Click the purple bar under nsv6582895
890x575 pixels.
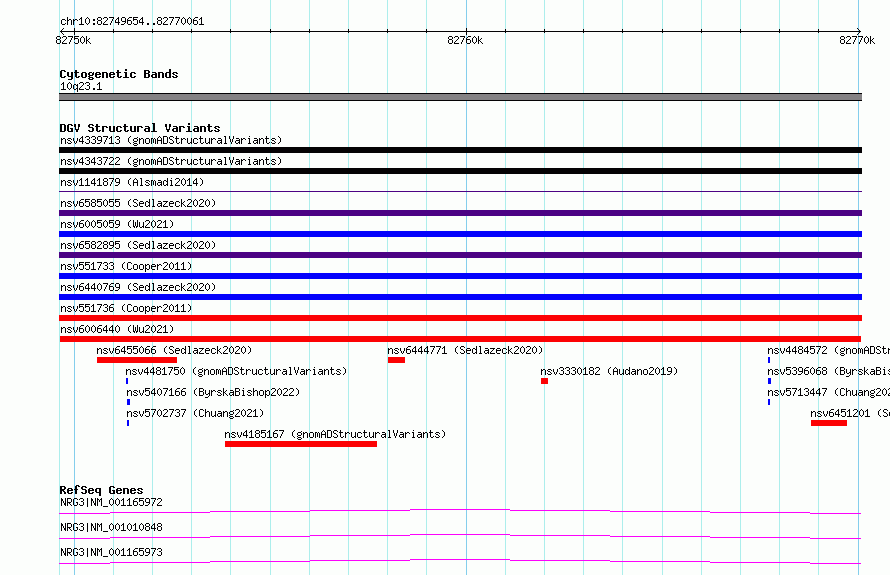(460, 255)
